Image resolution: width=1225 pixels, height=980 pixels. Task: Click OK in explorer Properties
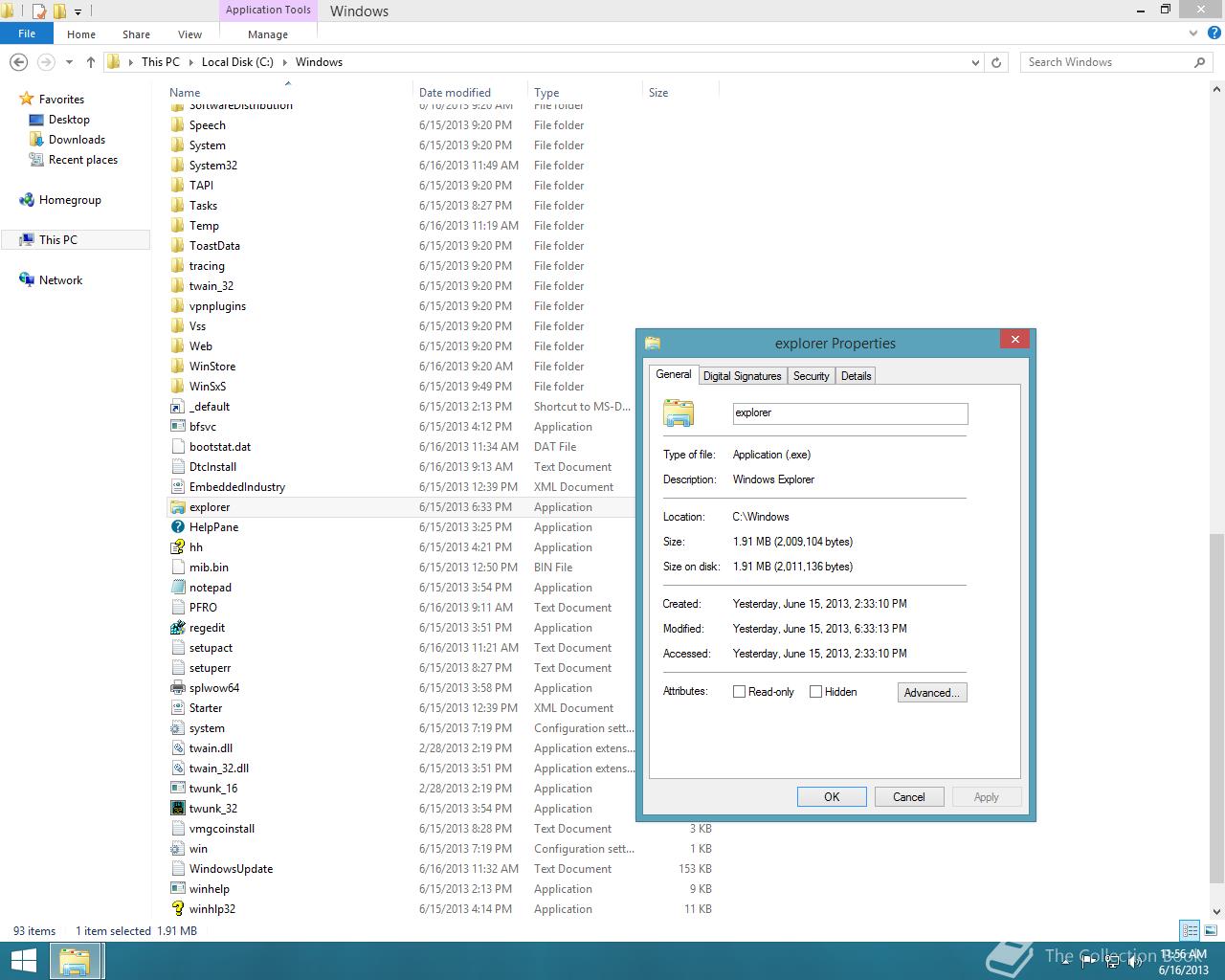(832, 796)
